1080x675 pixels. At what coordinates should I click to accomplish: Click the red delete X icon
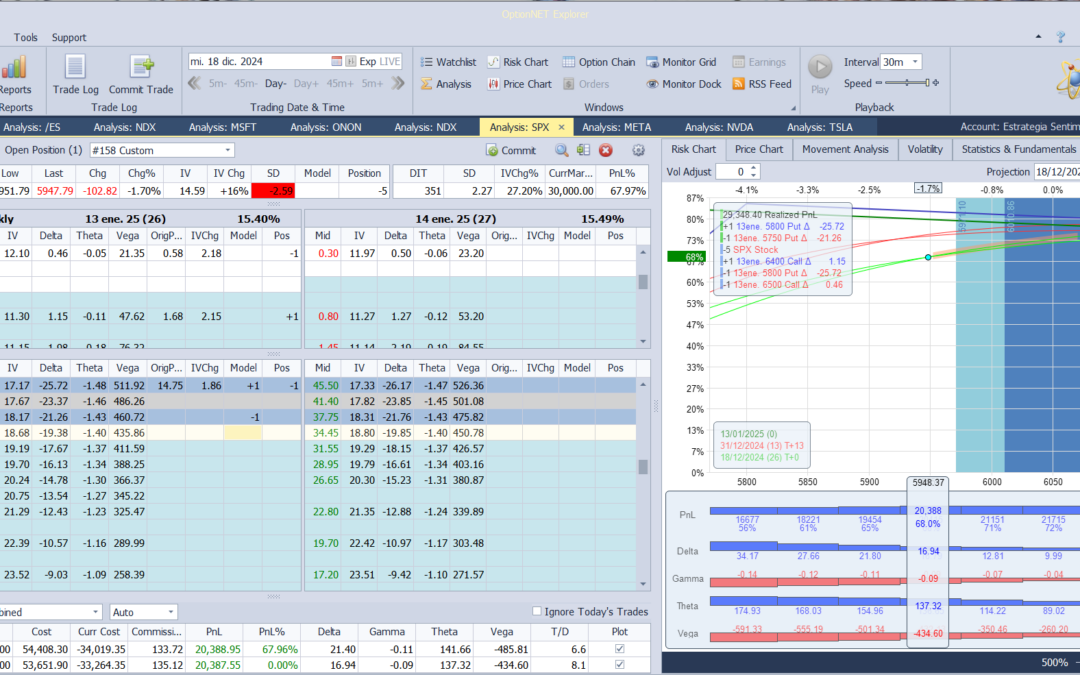[605, 150]
